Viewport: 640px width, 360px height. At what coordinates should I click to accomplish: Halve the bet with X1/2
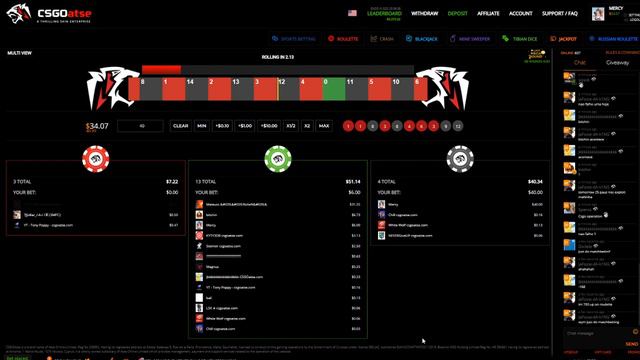(x=291, y=126)
